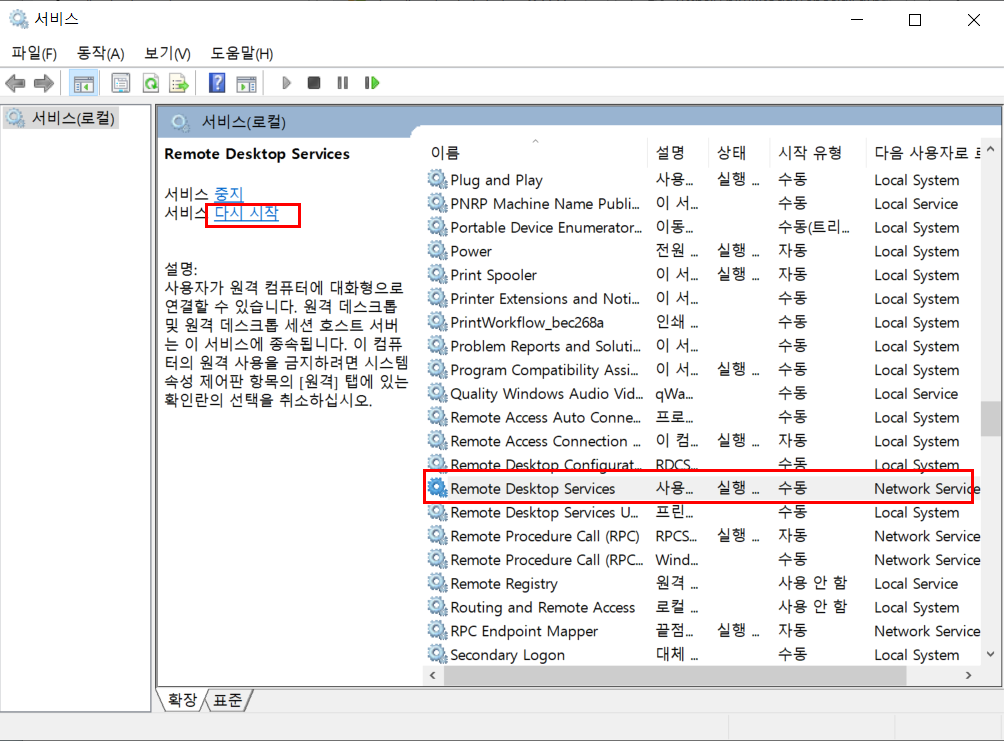Open the 도움말(H) menu
The image size is (1004, 741).
pos(242,53)
